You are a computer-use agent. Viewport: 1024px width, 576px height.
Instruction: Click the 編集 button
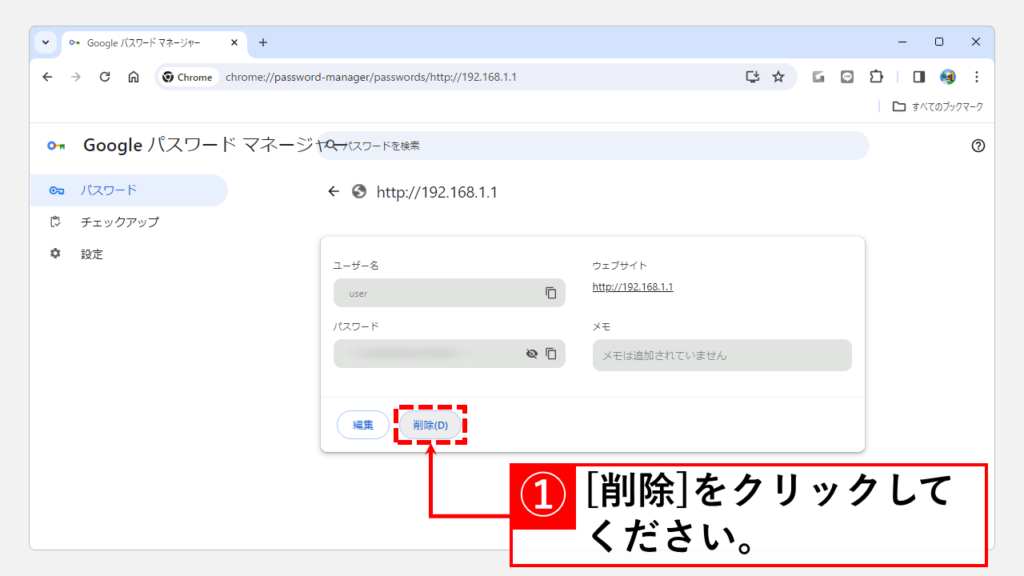click(362, 425)
